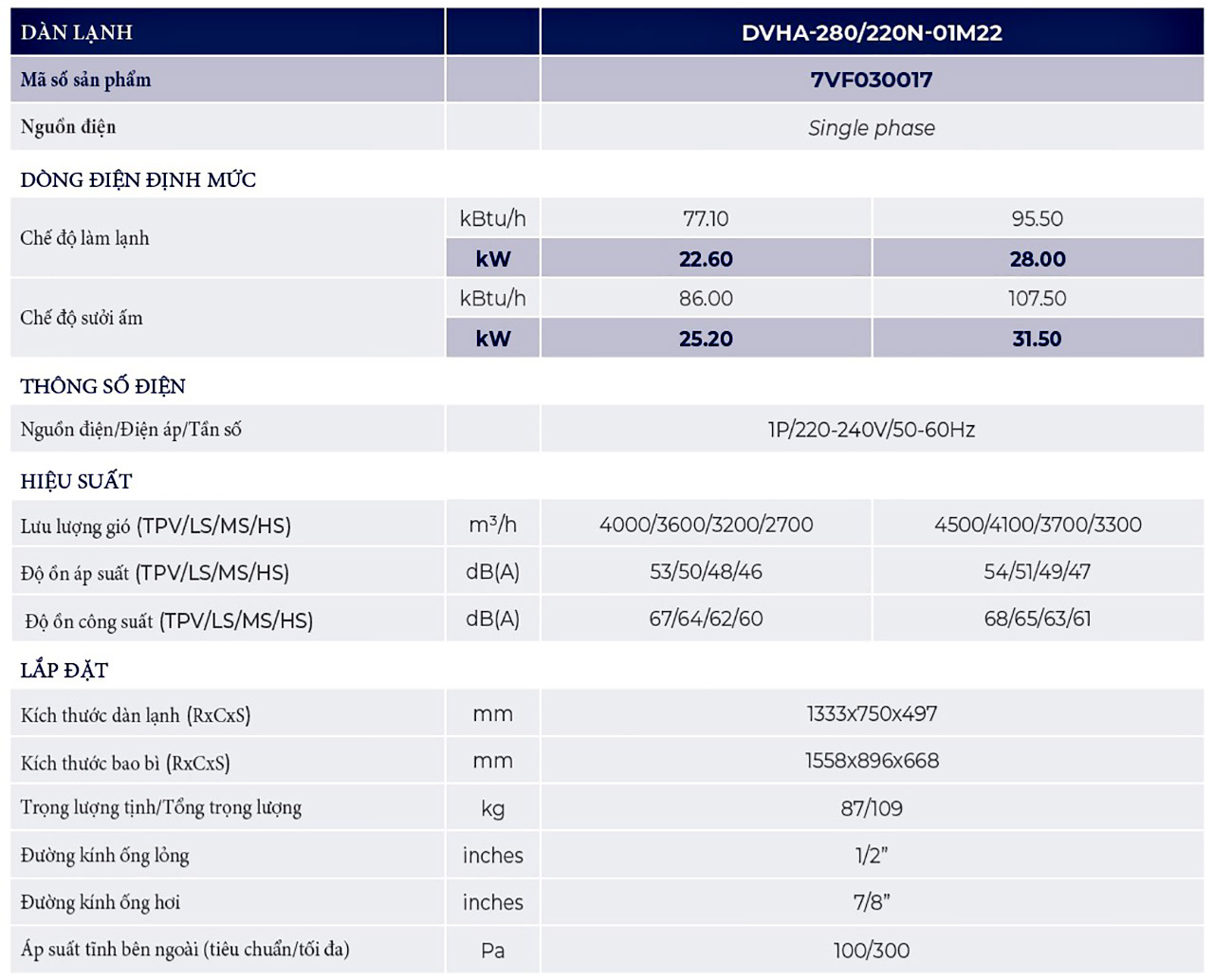This screenshot has height=980, width=1214.
Task: Click product code 7VF030017
Action: click(x=871, y=80)
